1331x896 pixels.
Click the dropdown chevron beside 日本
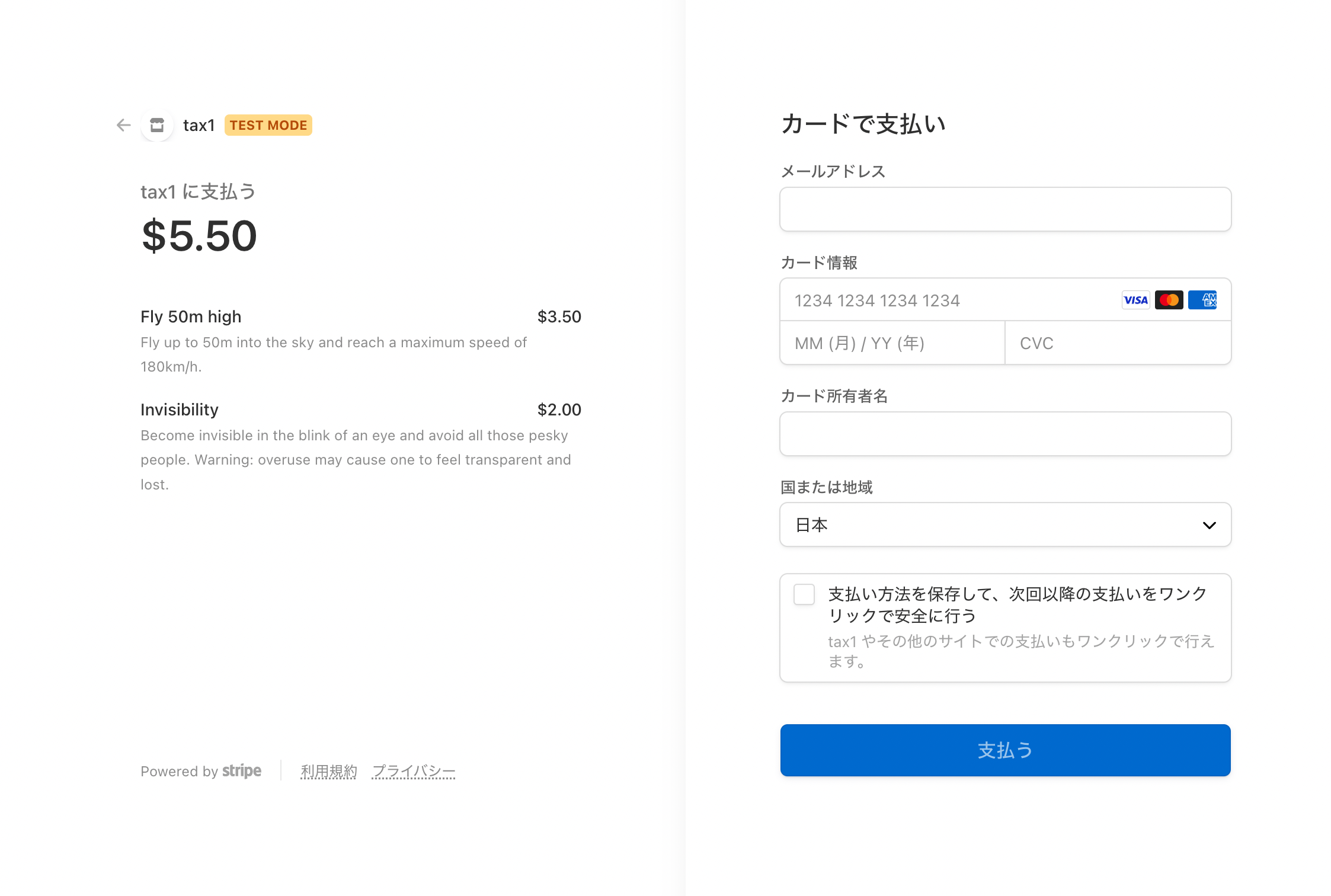tap(1209, 525)
